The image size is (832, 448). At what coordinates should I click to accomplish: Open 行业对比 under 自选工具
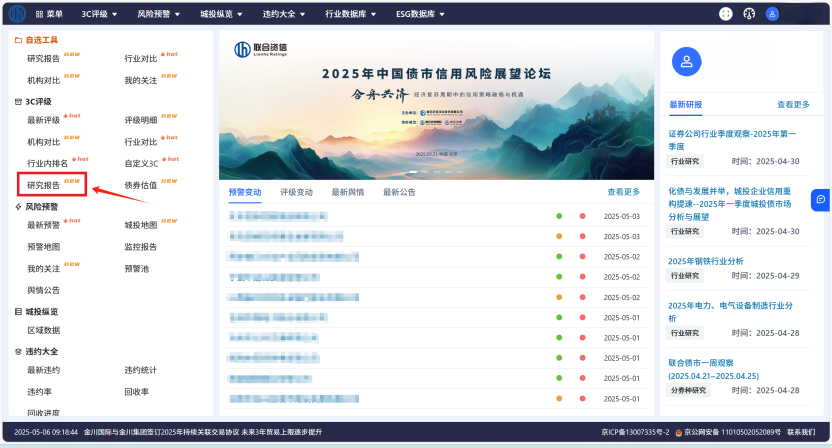[141, 58]
